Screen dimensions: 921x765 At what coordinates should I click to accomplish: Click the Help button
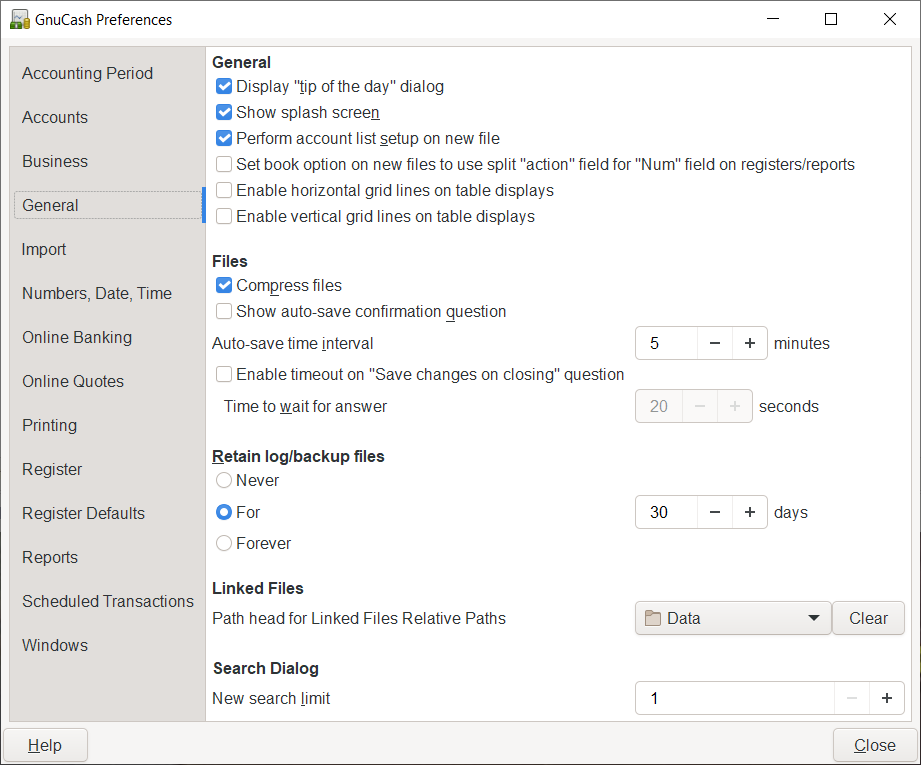[x=45, y=745]
